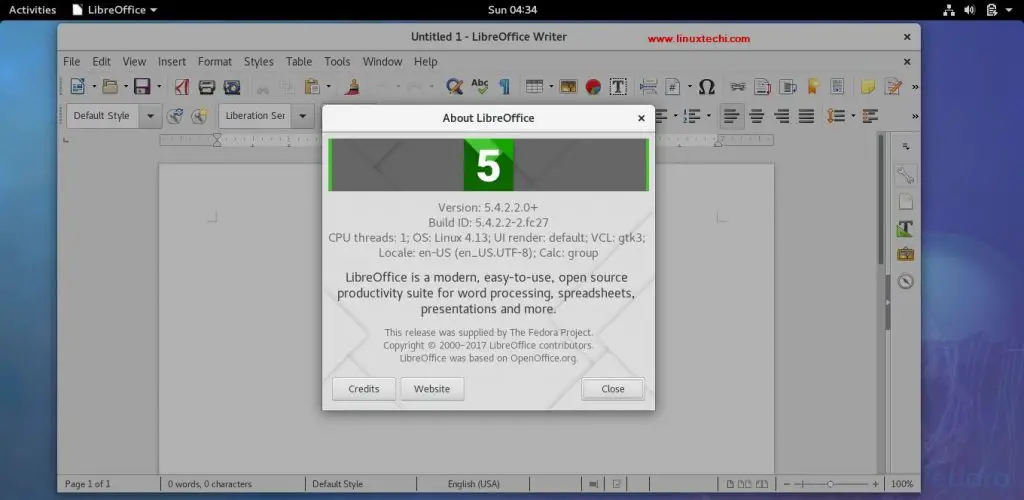
Task: Insert a bookmark with the ribbon icon
Action: click(813, 86)
